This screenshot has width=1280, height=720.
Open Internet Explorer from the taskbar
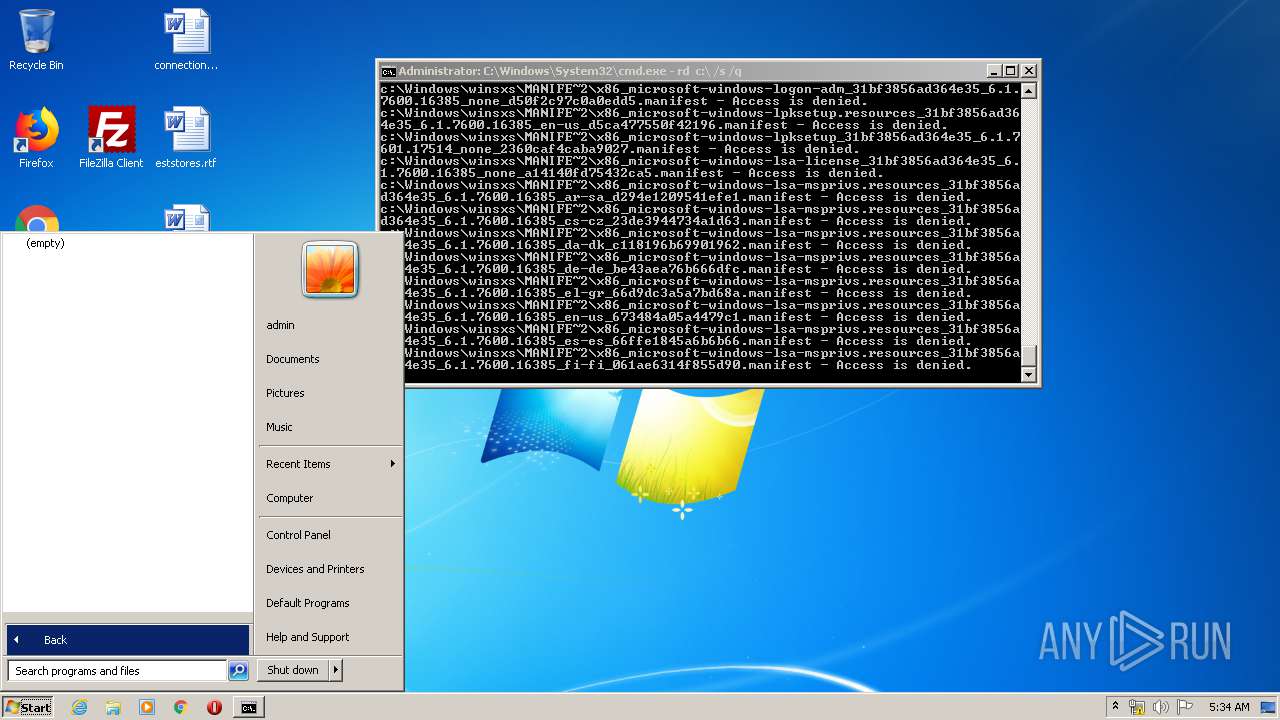[79, 707]
